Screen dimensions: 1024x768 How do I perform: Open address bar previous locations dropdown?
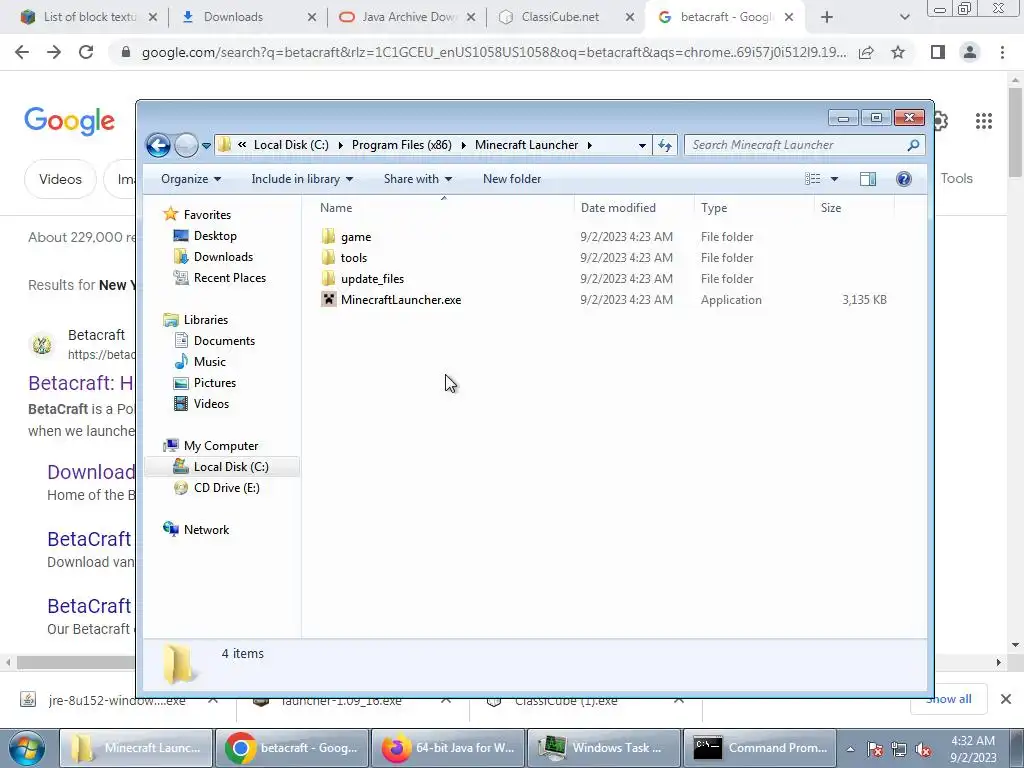[x=642, y=145]
